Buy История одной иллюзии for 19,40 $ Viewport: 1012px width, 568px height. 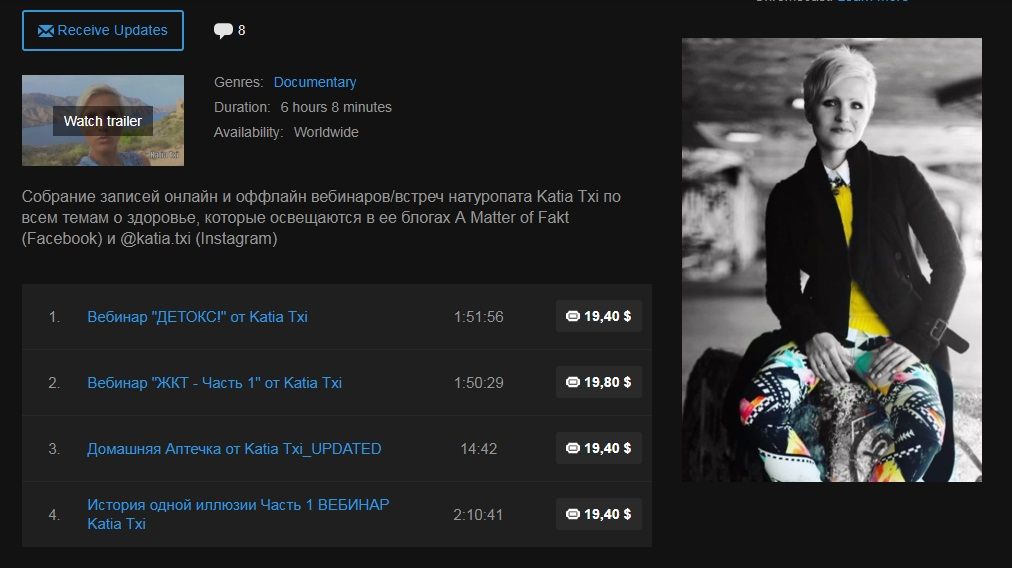[x=599, y=514]
